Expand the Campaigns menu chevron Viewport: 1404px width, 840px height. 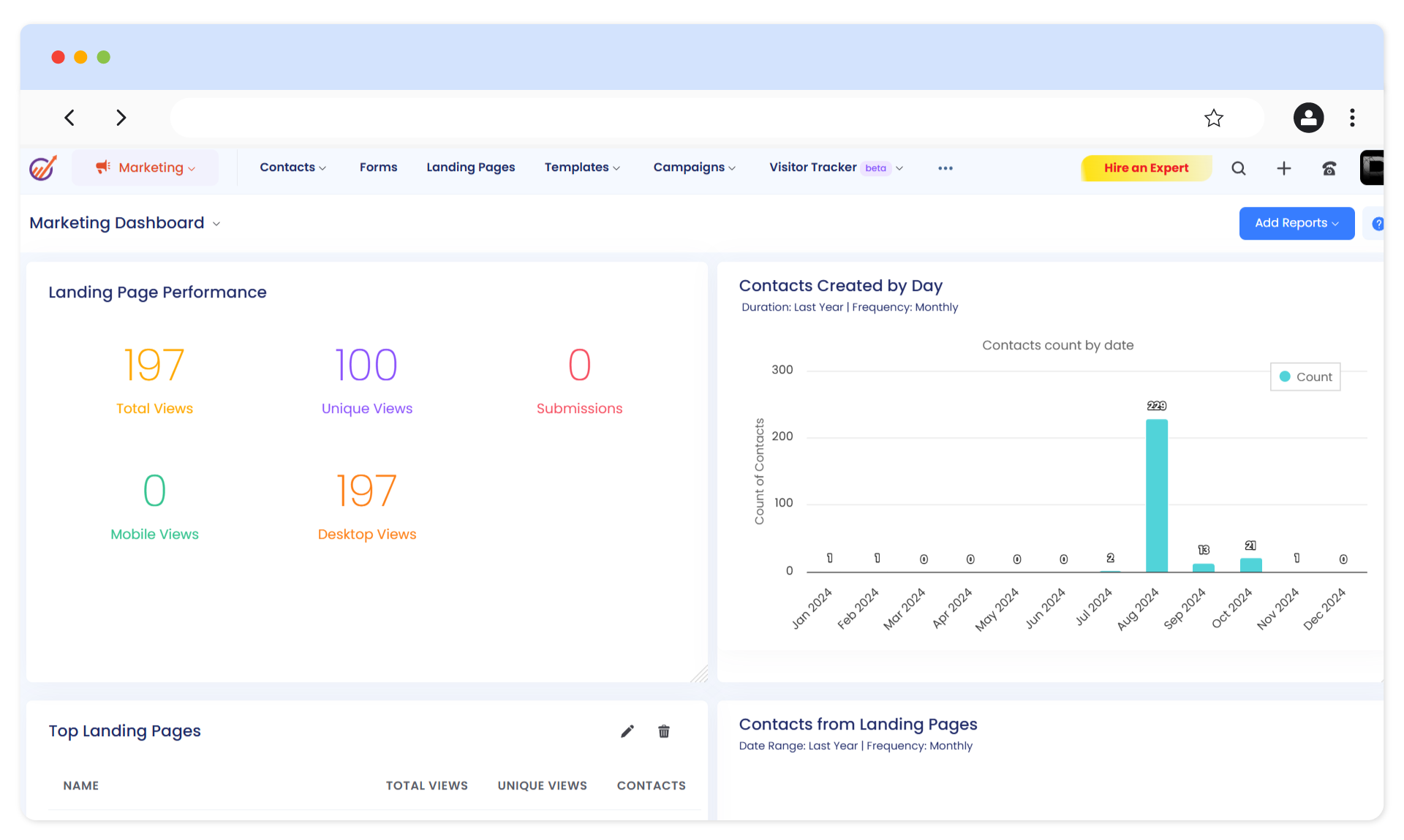(x=732, y=168)
